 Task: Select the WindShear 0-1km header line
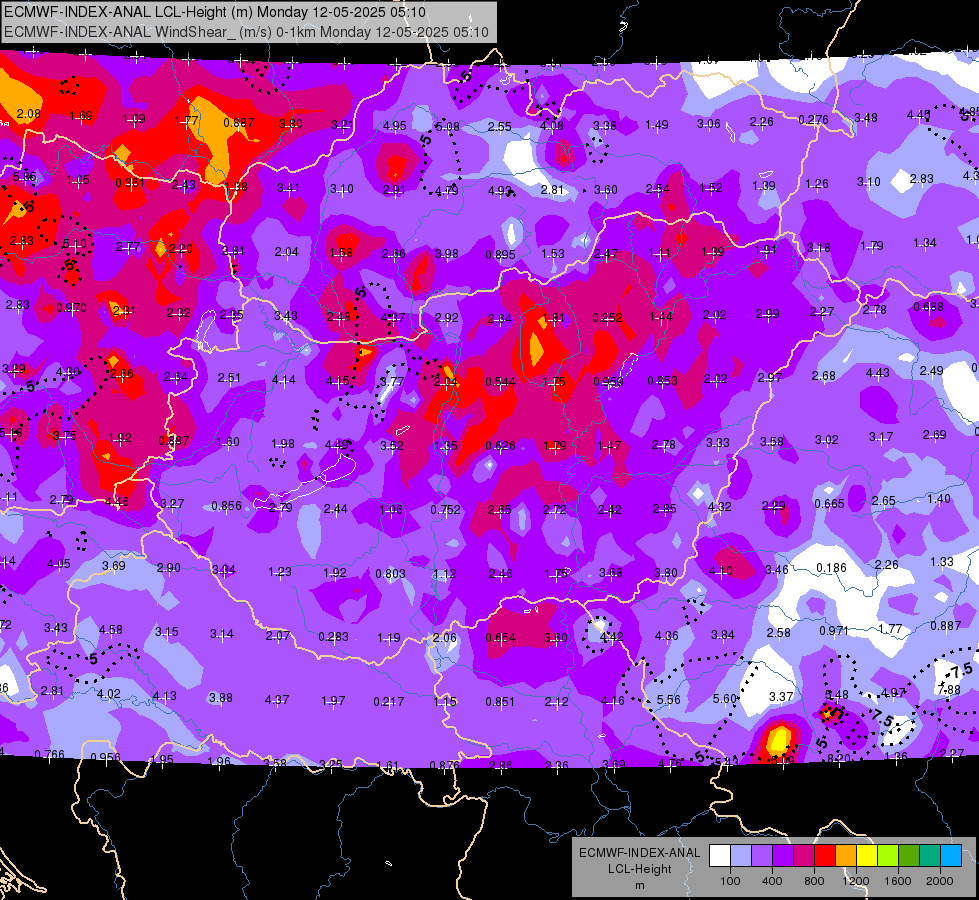coord(246,32)
